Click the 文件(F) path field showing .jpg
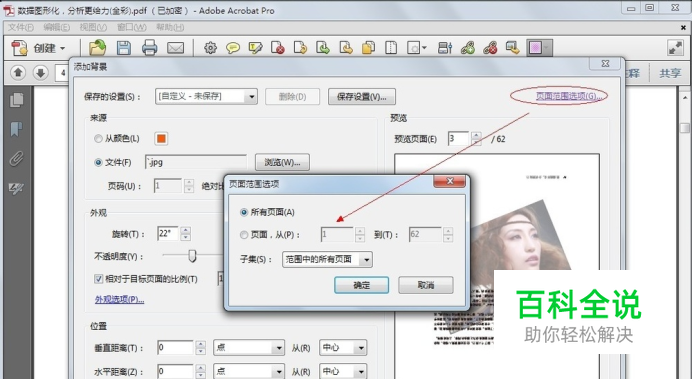The width and height of the screenshot is (692, 379). click(196, 162)
